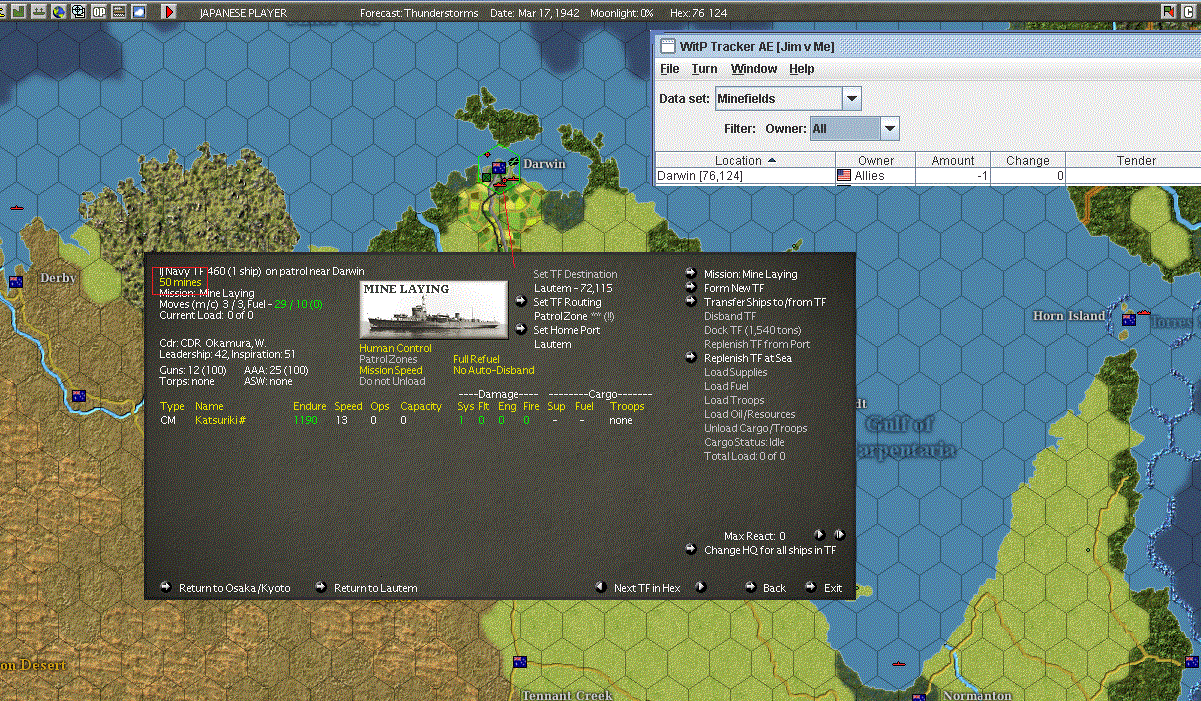This screenshot has width=1201, height=701.
Task: Open the File menu in WitP Tracker
Action: [670, 69]
